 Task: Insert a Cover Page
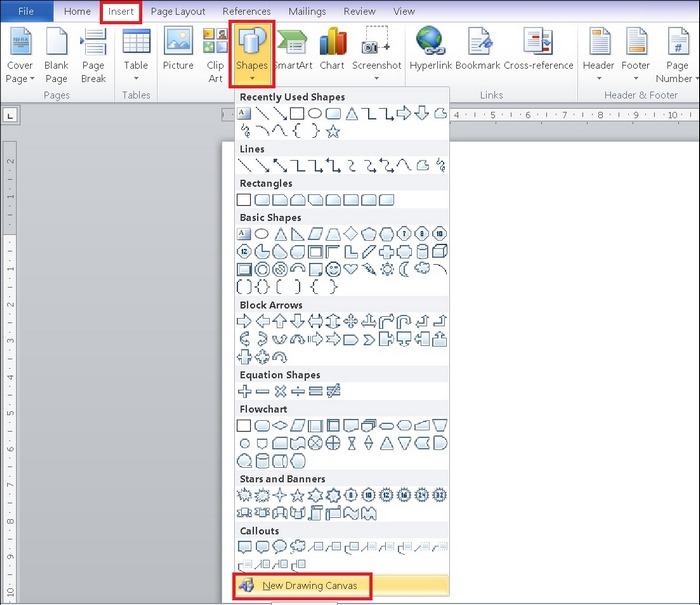click(20, 55)
